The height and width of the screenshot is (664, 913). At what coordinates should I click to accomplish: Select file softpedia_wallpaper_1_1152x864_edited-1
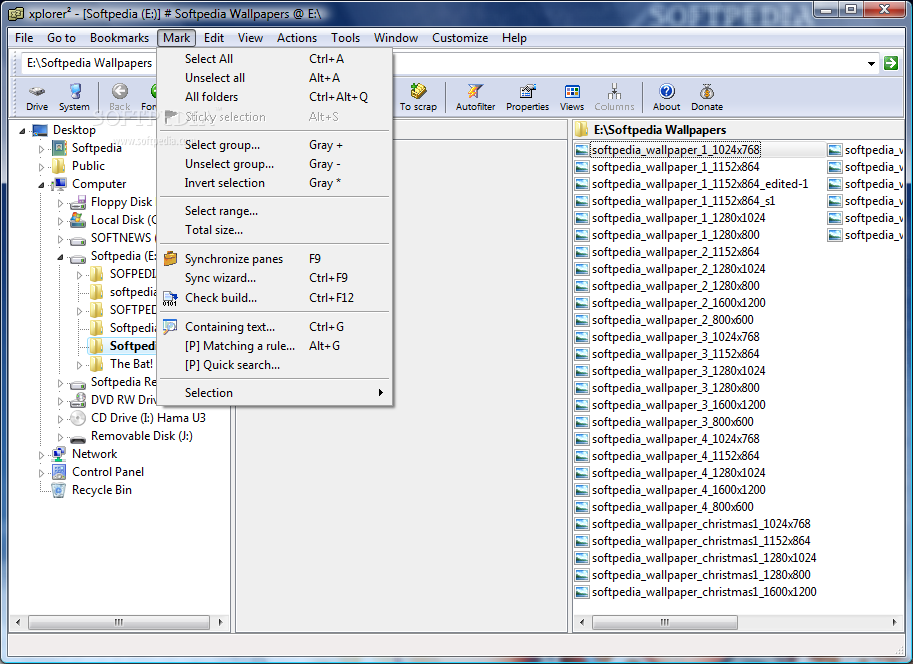700,184
